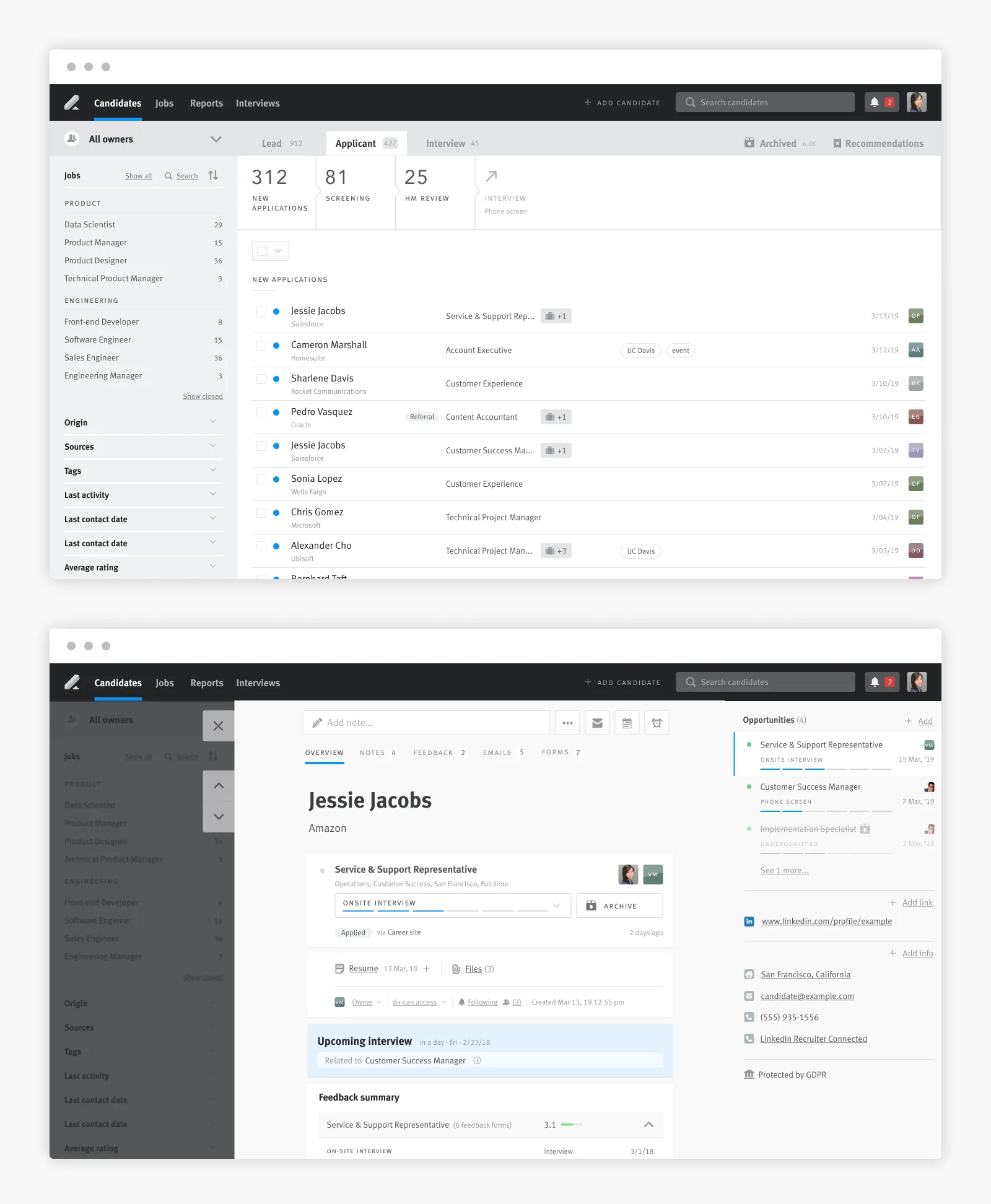Viewport: 991px width, 1204px height.
Task: Tick the checkbox for Cameron Marshall
Action: pos(261,345)
